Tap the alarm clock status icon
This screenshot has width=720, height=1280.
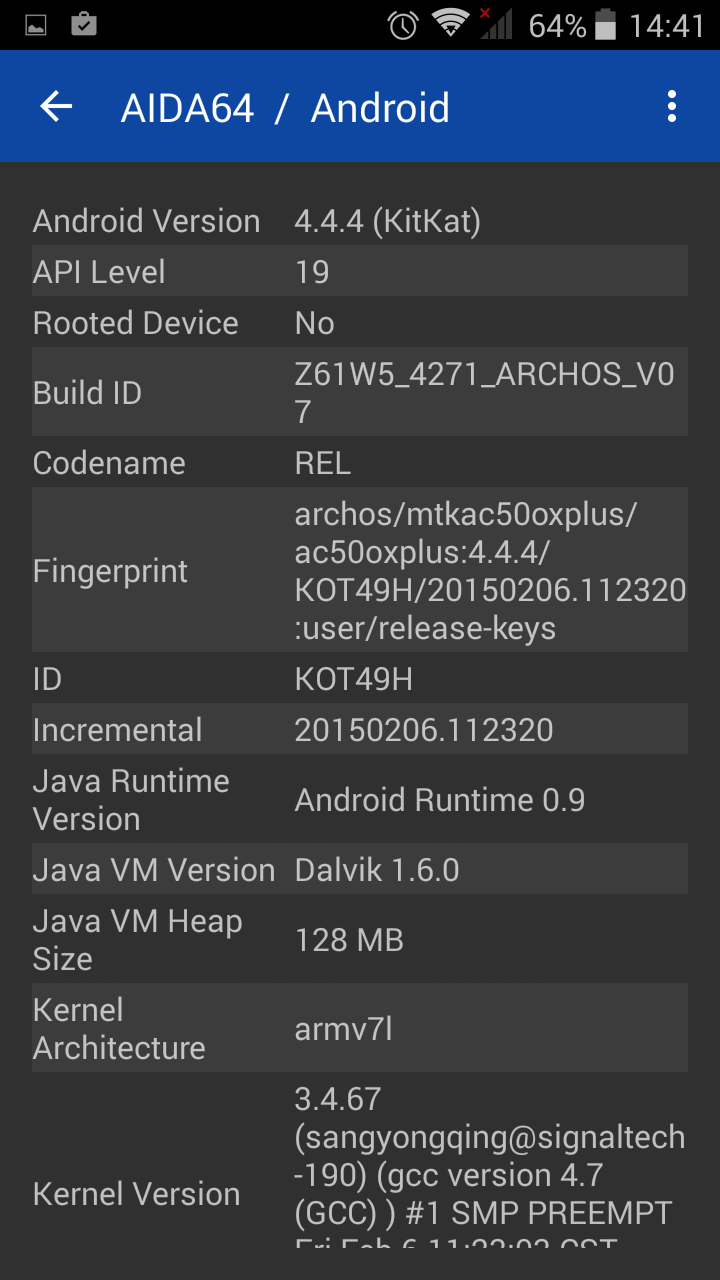pyautogui.click(x=403, y=25)
